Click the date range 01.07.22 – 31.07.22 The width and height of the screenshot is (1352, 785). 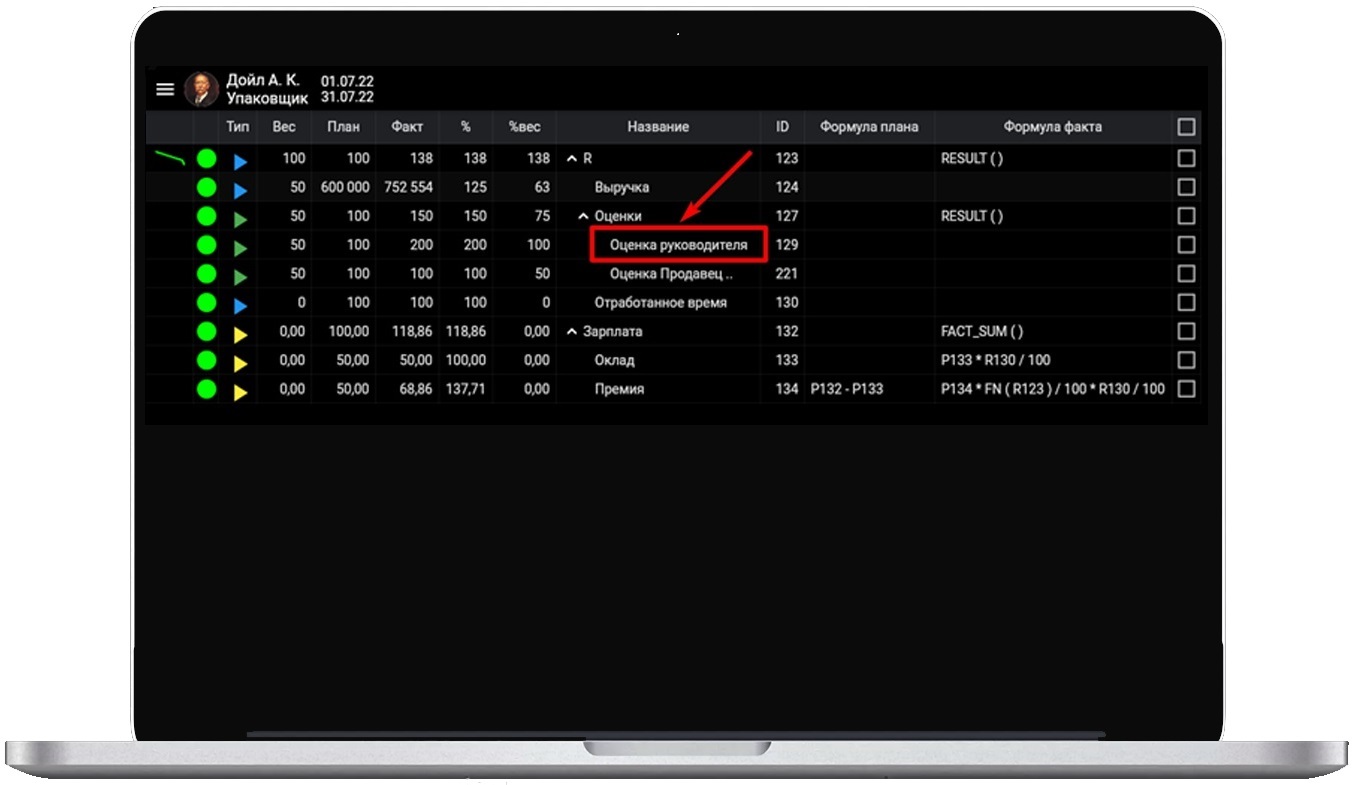coord(347,89)
